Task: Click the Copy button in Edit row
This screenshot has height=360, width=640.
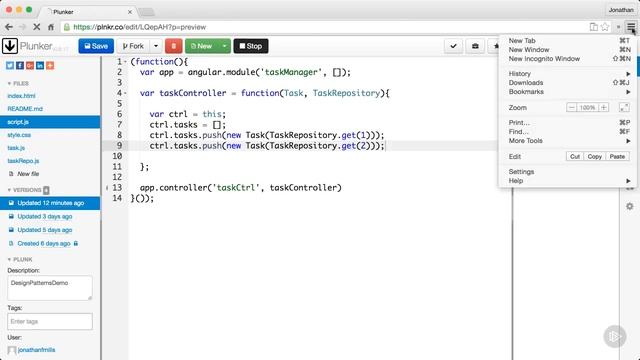Action: click(594, 156)
